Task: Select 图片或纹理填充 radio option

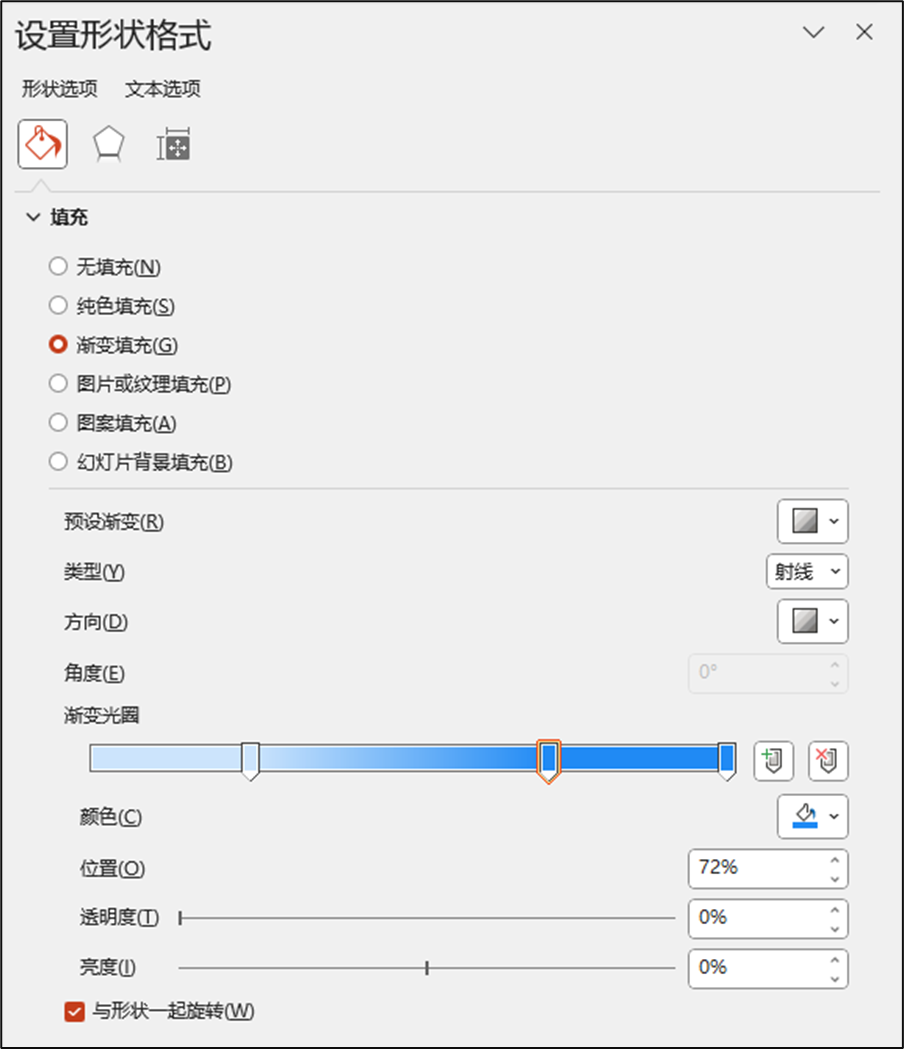Action: click(58, 383)
